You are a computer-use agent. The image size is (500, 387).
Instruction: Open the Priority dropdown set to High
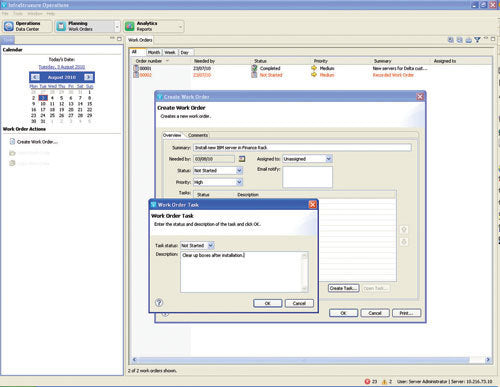click(239, 182)
